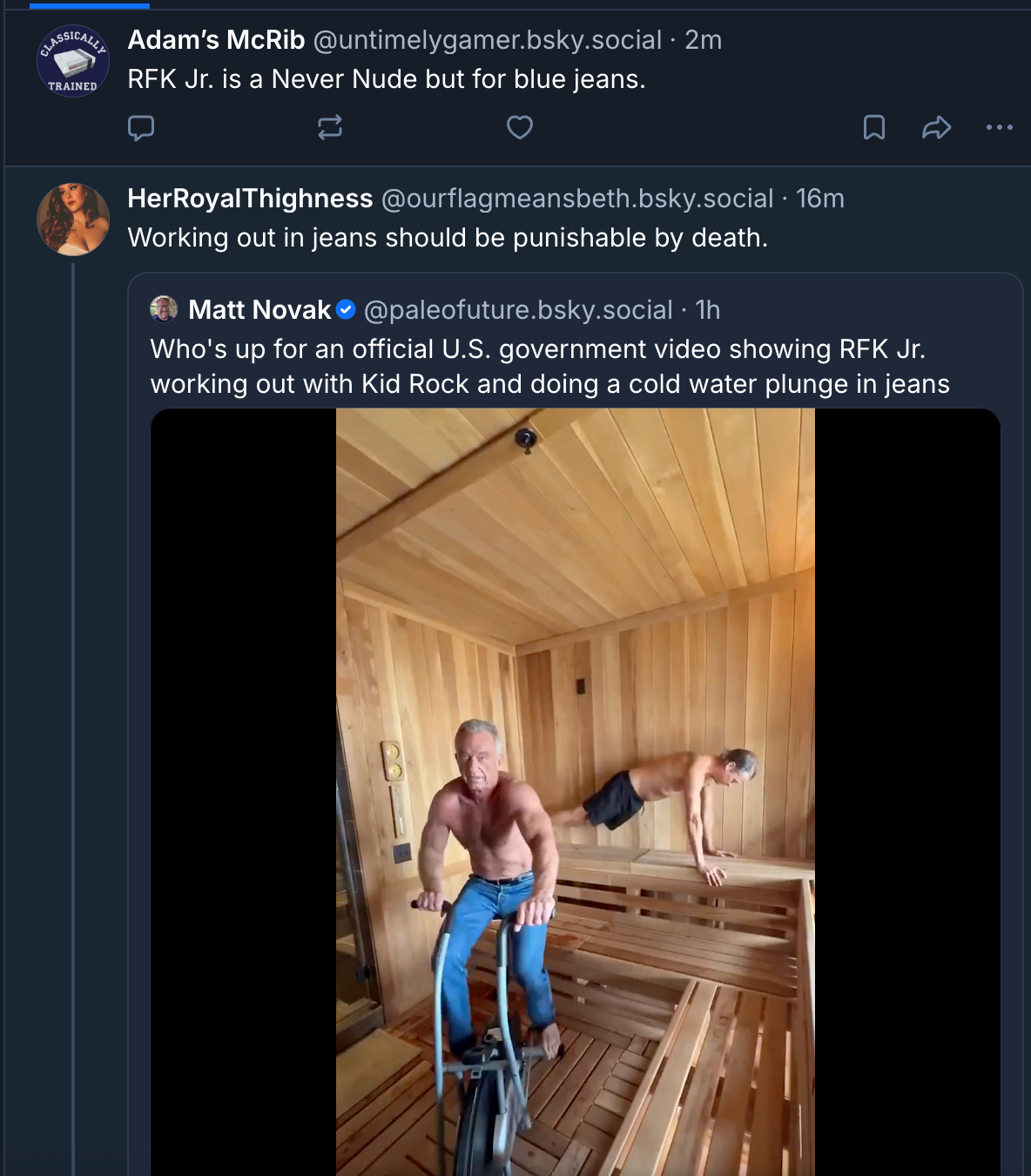This screenshot has width=1031, height=1176.
Task: Open Matt Novak's profile name
Action: point(259,310)
